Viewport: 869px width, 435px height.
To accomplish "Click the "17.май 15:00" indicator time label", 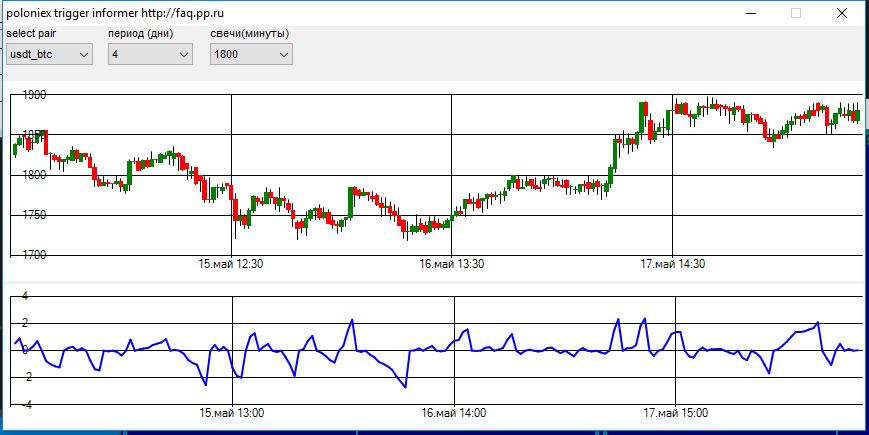I will pos(675,412).
